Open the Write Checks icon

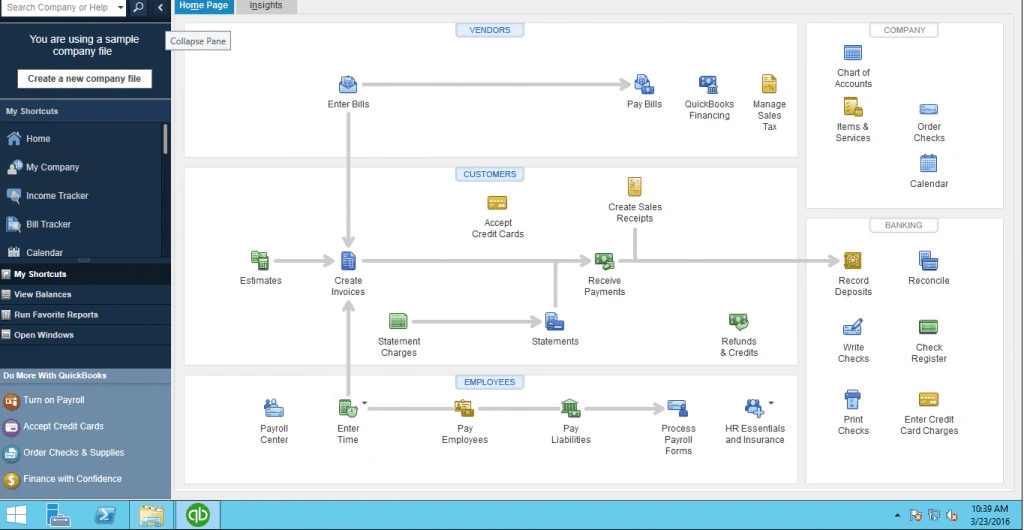pyautogui.click(x=853, y=328)
